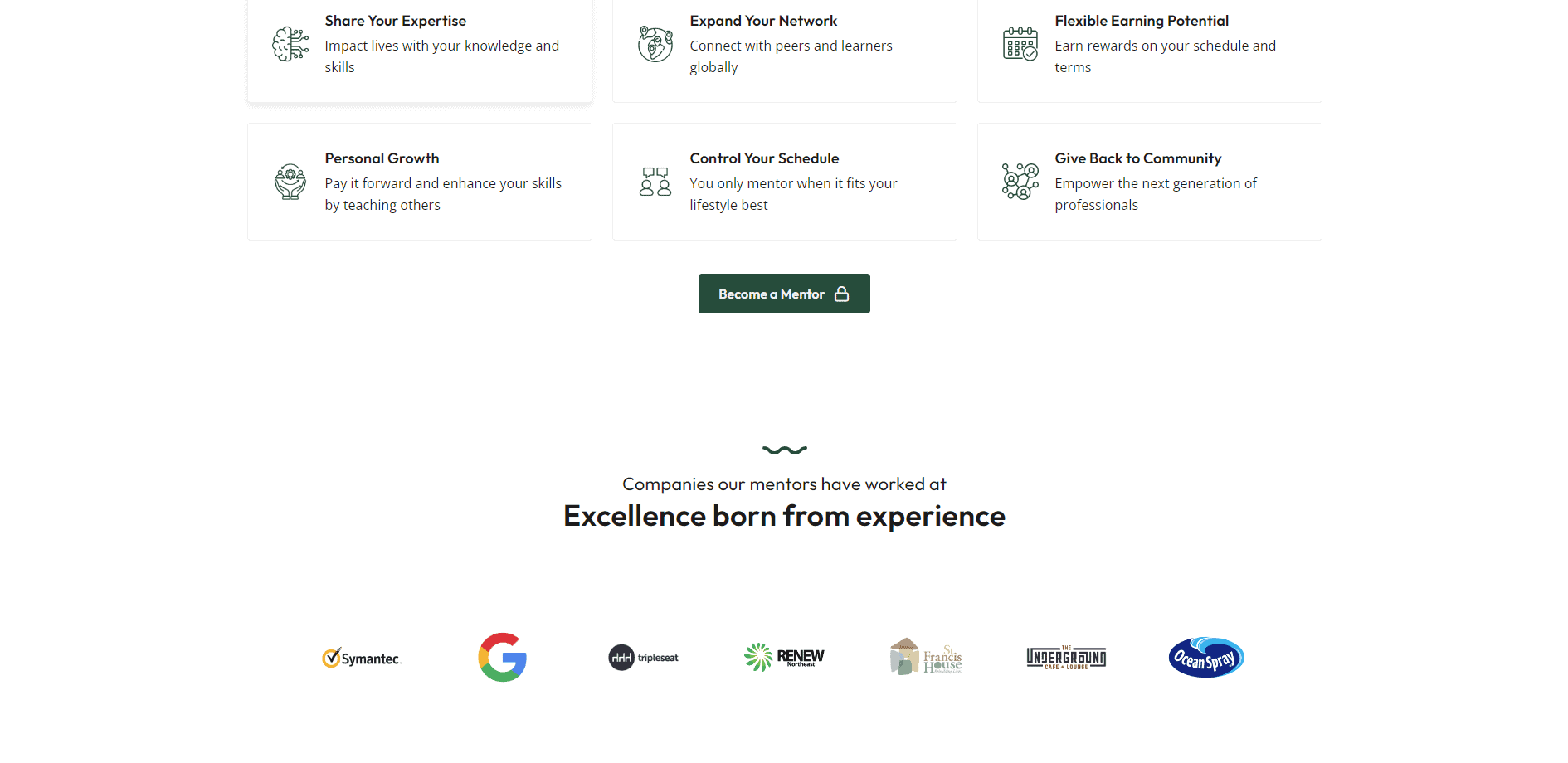Click the Renew Northeast logo
Viewport: 1568px width, 763px height.
[784, 658]
